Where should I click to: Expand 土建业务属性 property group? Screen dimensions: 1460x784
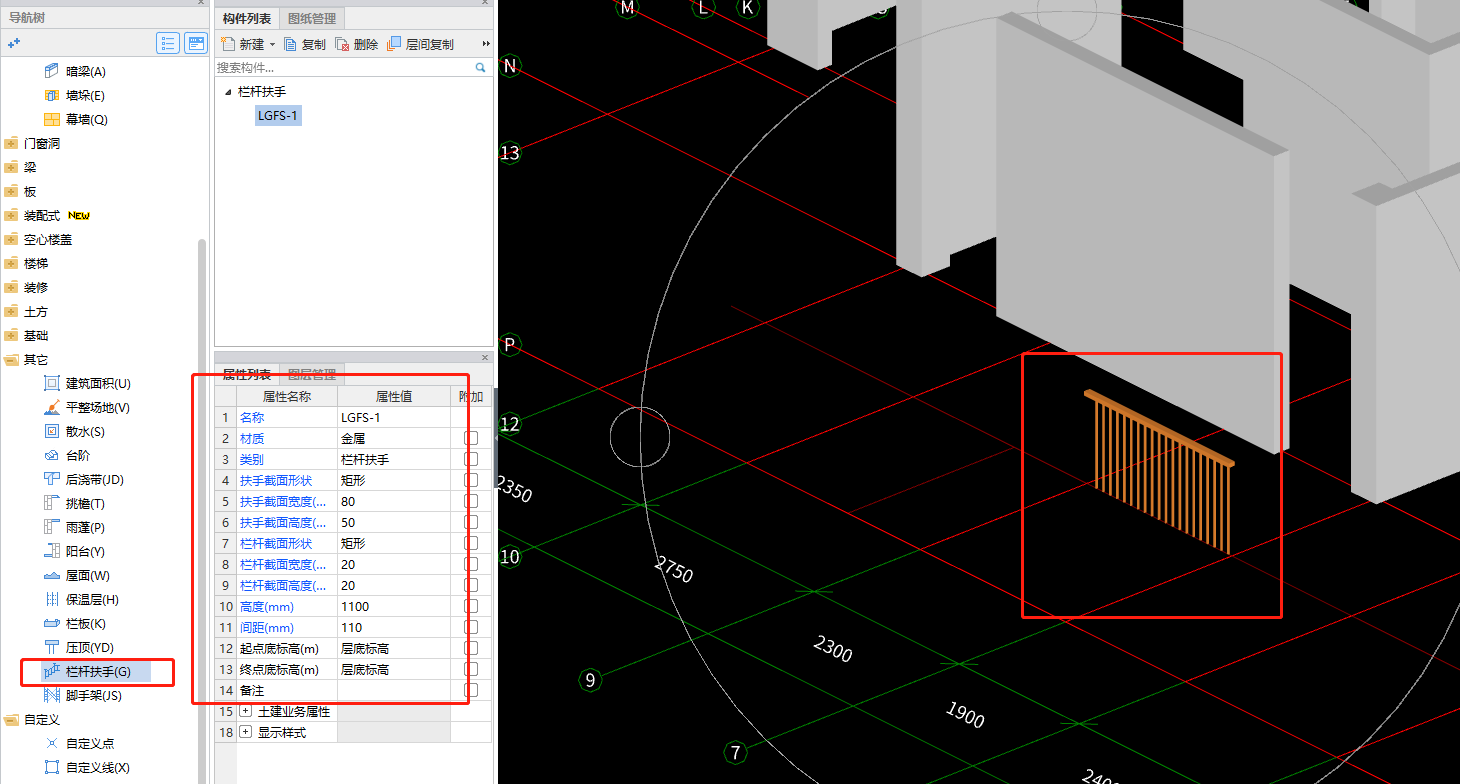[x=246, y=711]
